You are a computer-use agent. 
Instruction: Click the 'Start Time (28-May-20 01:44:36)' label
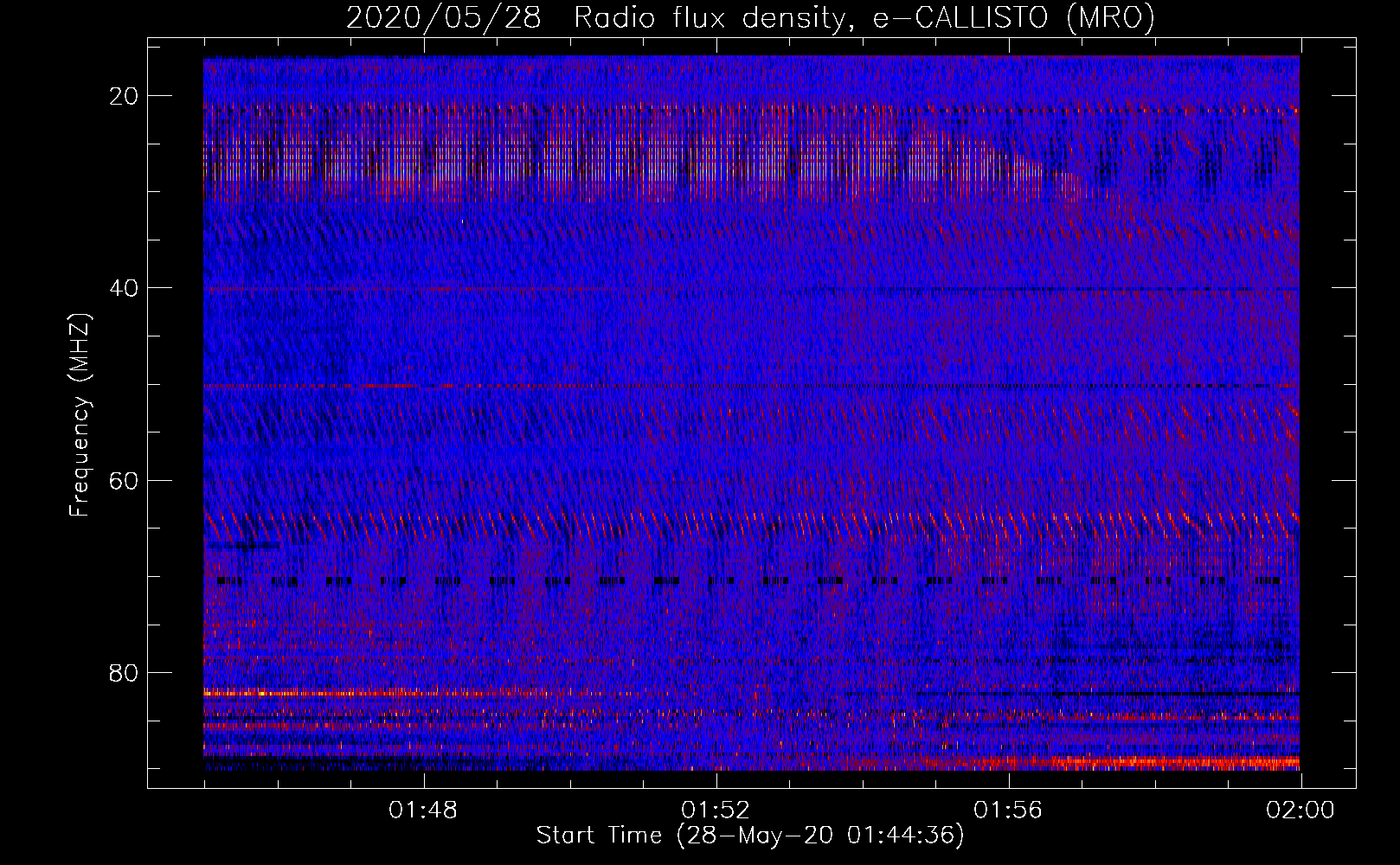pyautogui.click(x=750, y=836)
